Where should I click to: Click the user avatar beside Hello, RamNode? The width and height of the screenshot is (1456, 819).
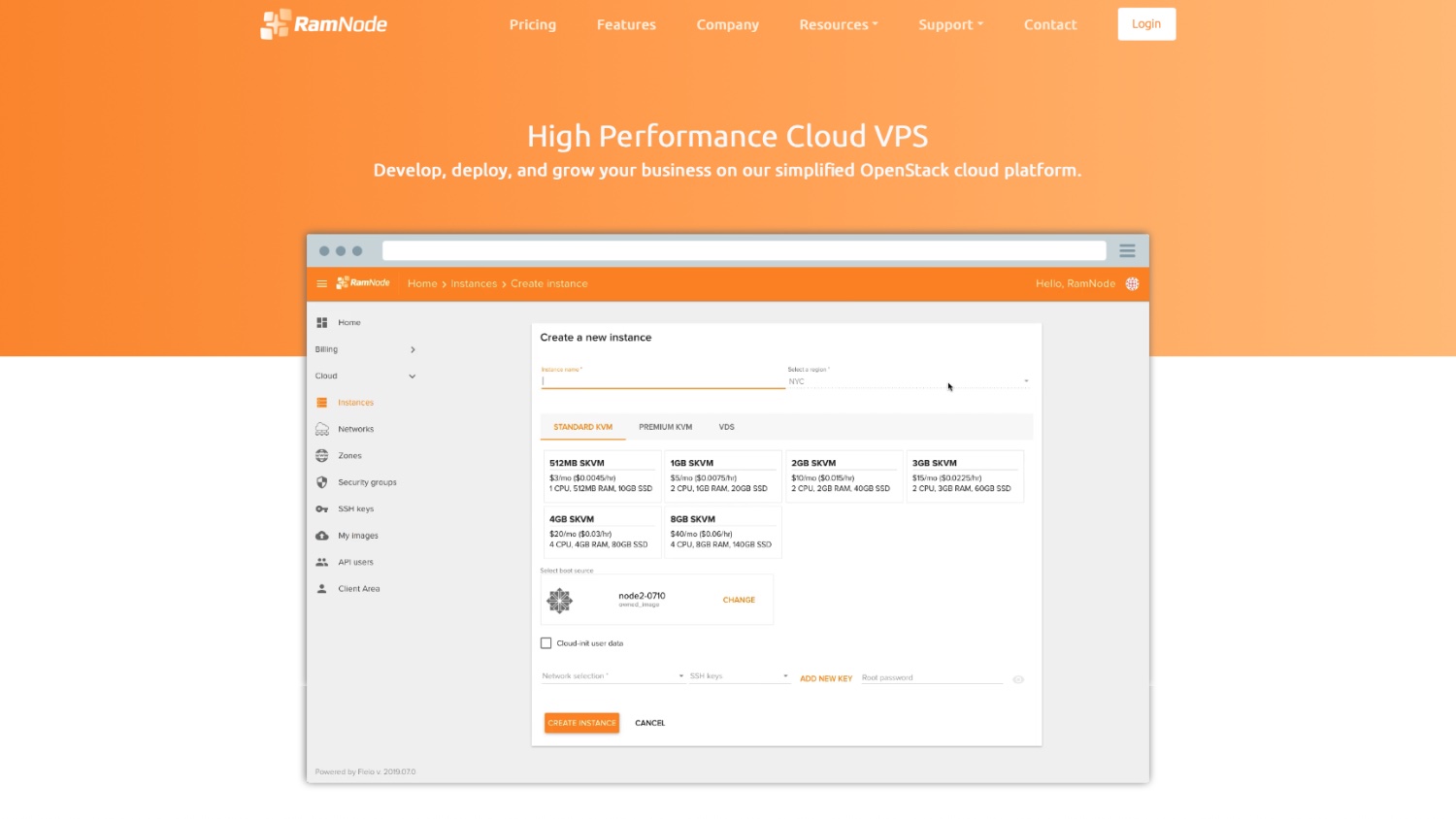(1132, 284)
